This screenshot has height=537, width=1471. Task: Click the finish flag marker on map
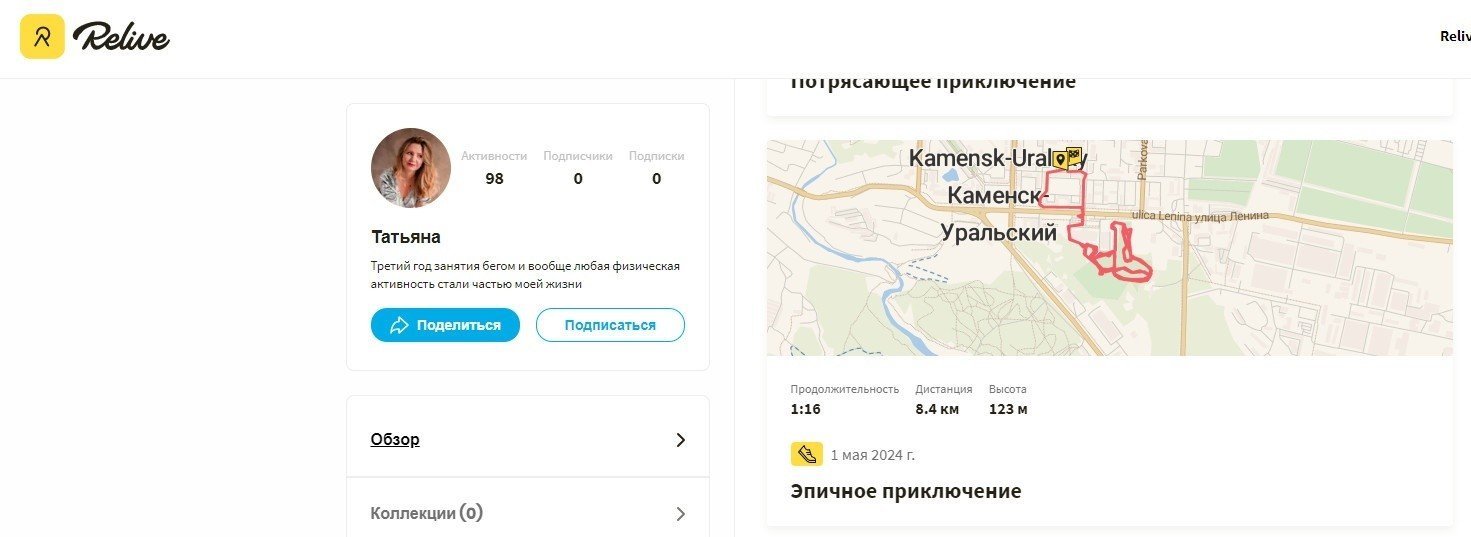coord(1075,155)
